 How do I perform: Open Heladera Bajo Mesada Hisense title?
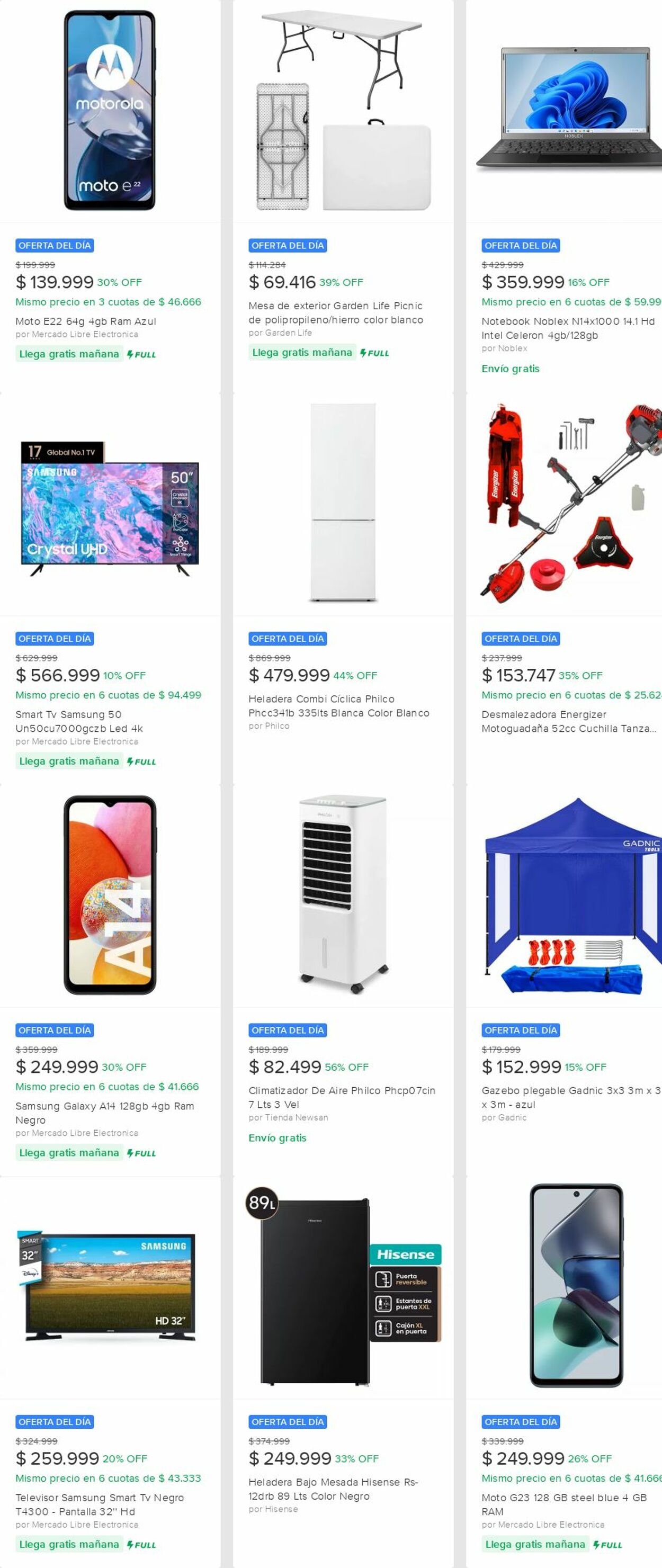click(333, 1489)
